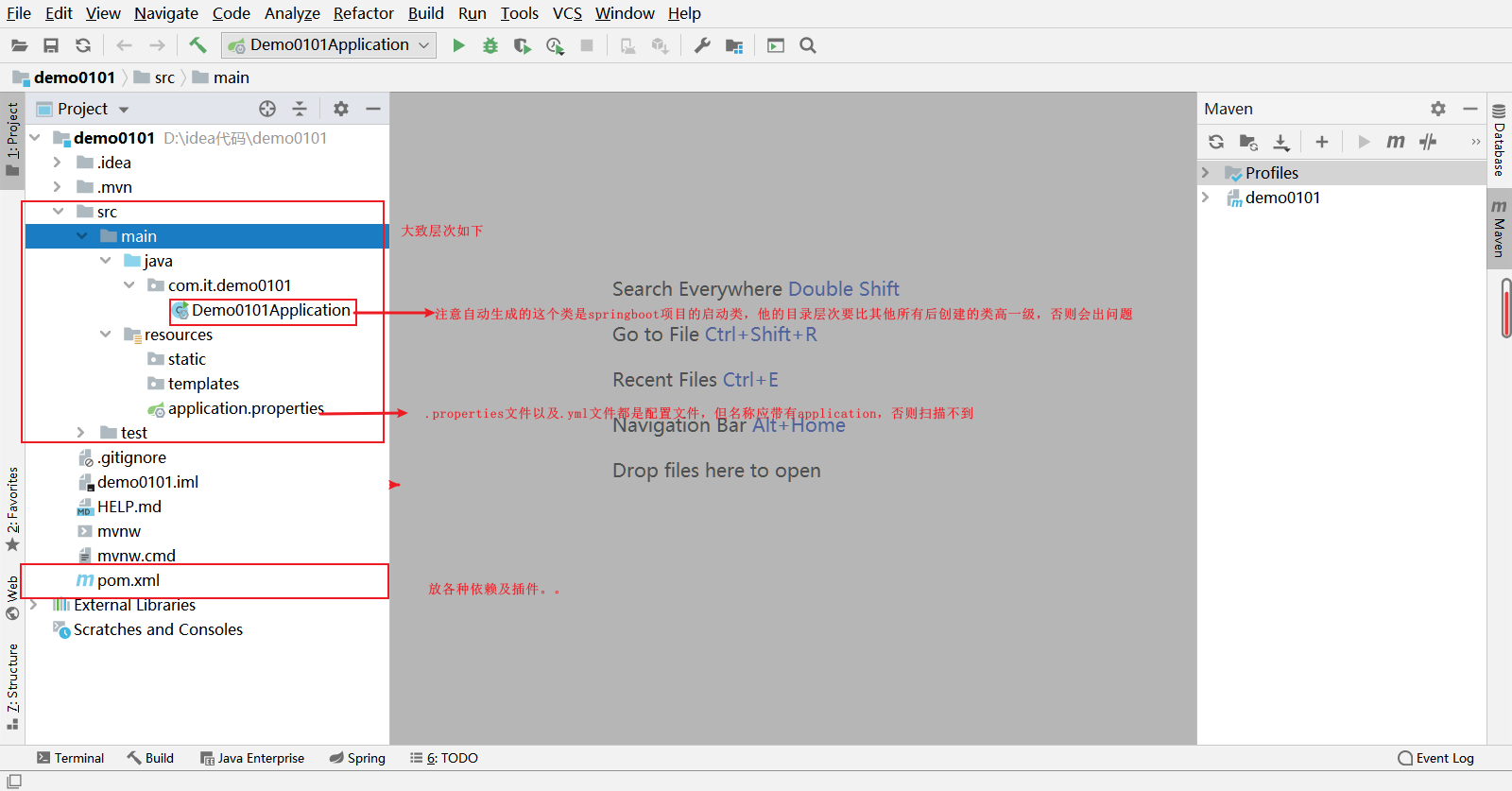Image resolution: width=1512 pixels, height=791 pixels.
Task: Click the Run Anything window icon
Action: pos(776,45)
